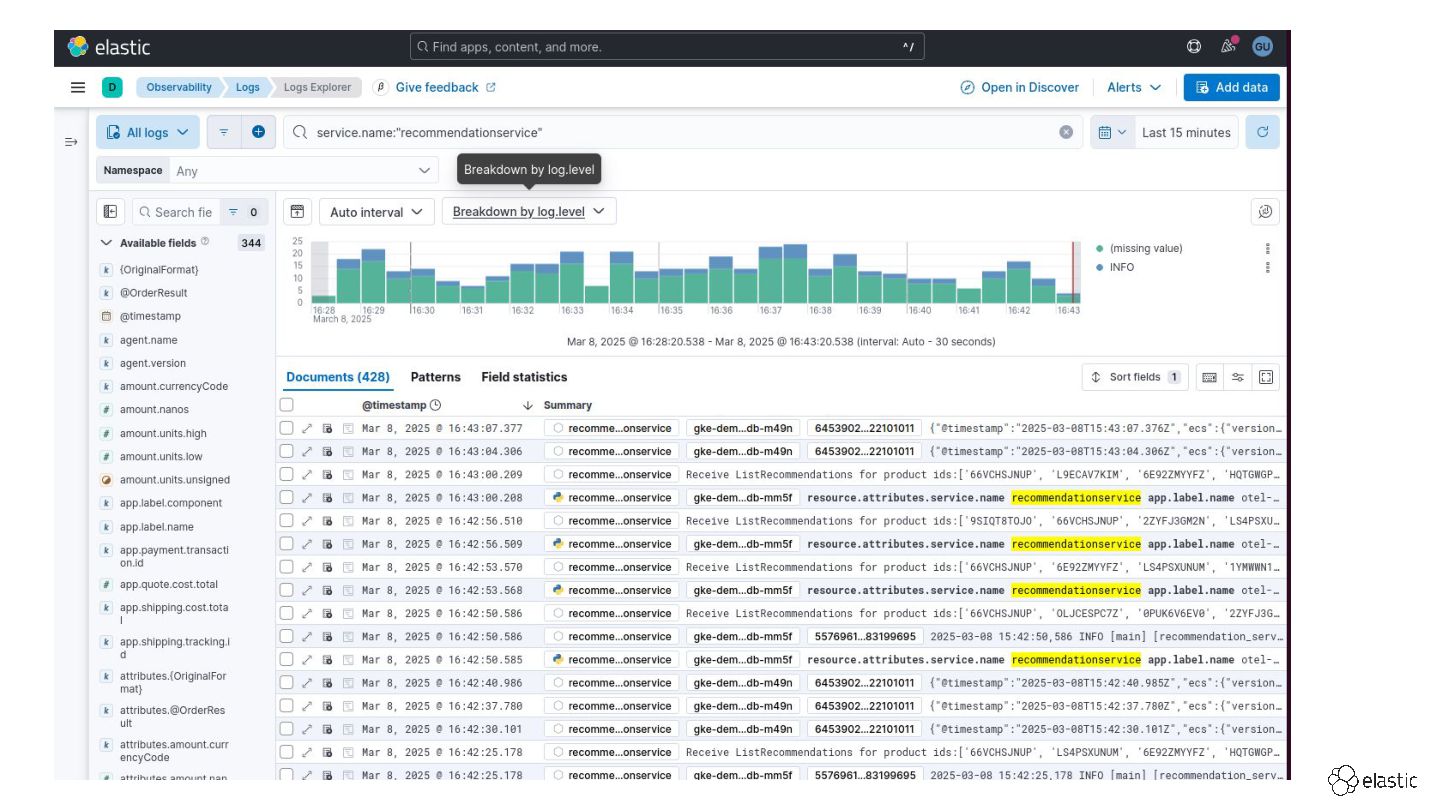The height and width of the screenshot is (810, 1440).
Task: Toggle the field list sidebar icon
Action: 111,212
